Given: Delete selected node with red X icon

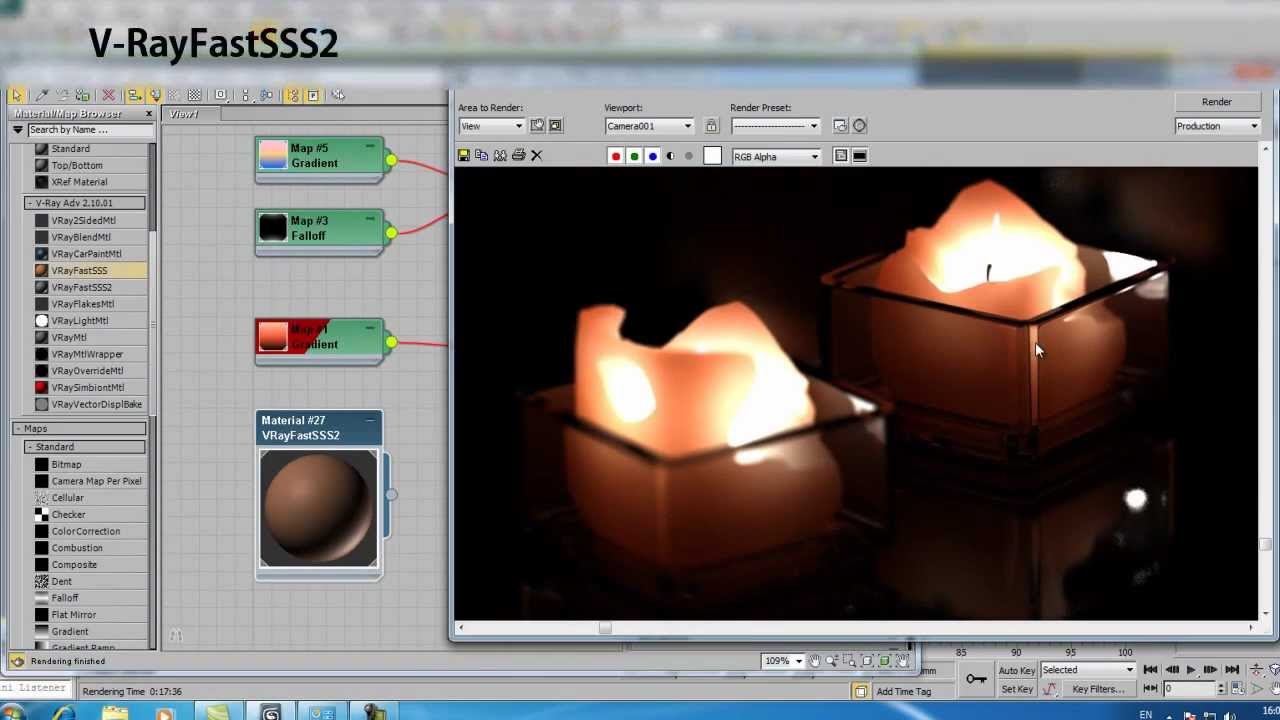Looking at the screenshot, I should pos(109,95).
